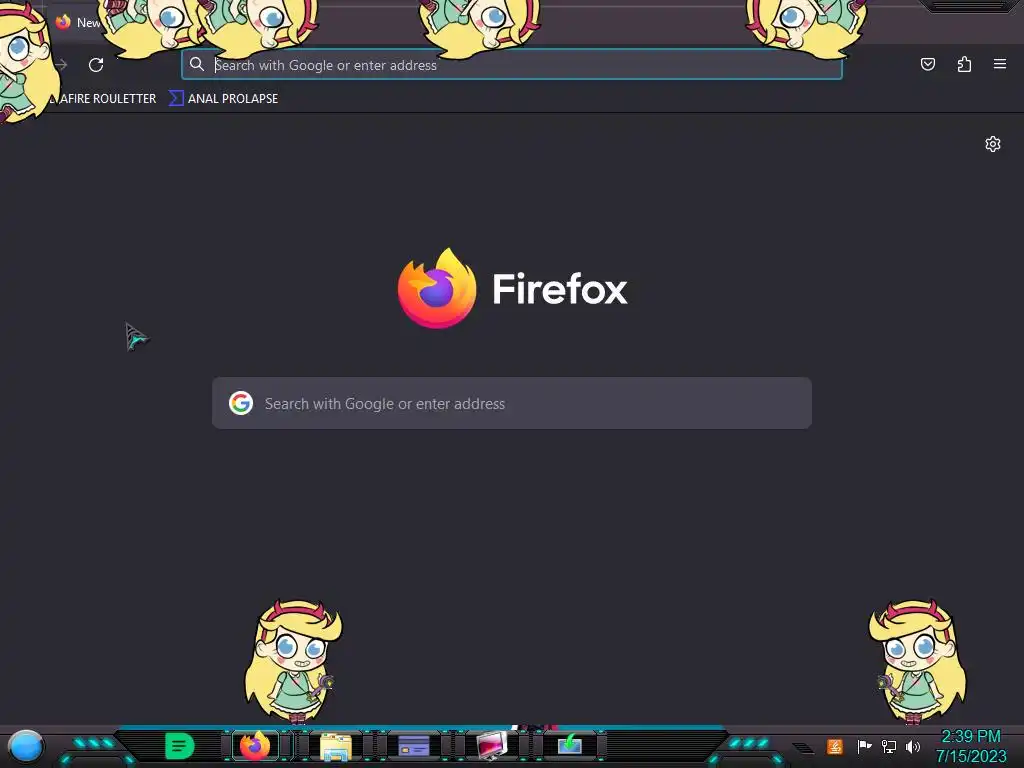
Task: Click the 7/15/2023 date in tray
Action: [971, 756]
